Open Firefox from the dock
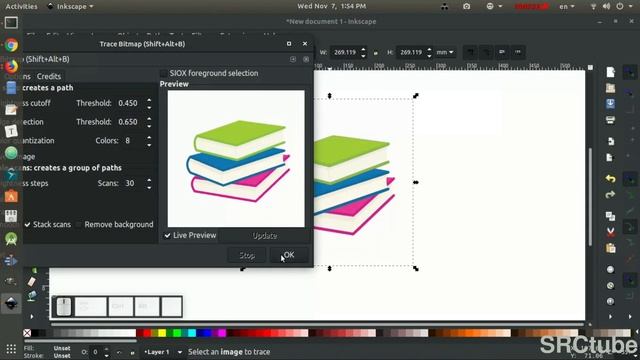Viewport: 640px width, 360px height. tap(11, 66)
